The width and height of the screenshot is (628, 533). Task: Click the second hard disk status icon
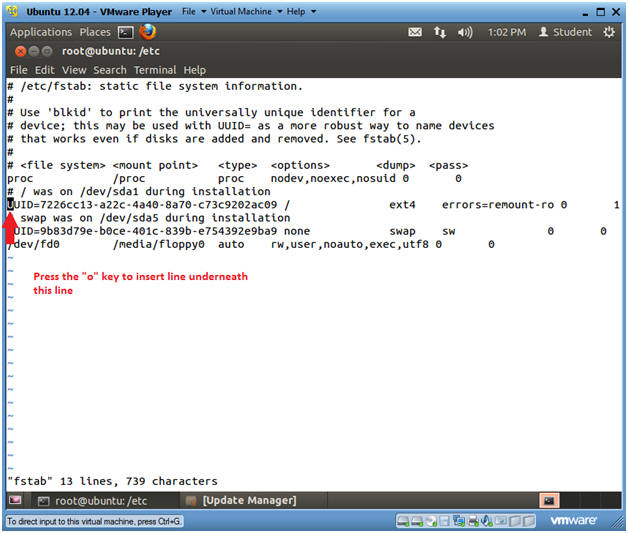[x=417, y=521]
